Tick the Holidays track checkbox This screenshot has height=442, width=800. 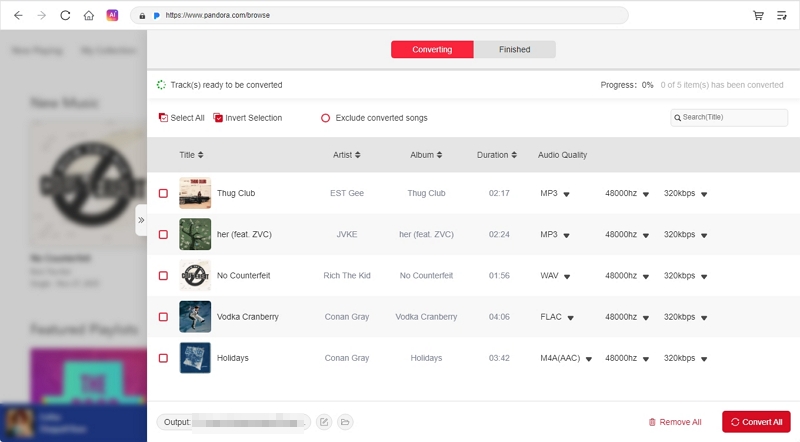(163, 358)
